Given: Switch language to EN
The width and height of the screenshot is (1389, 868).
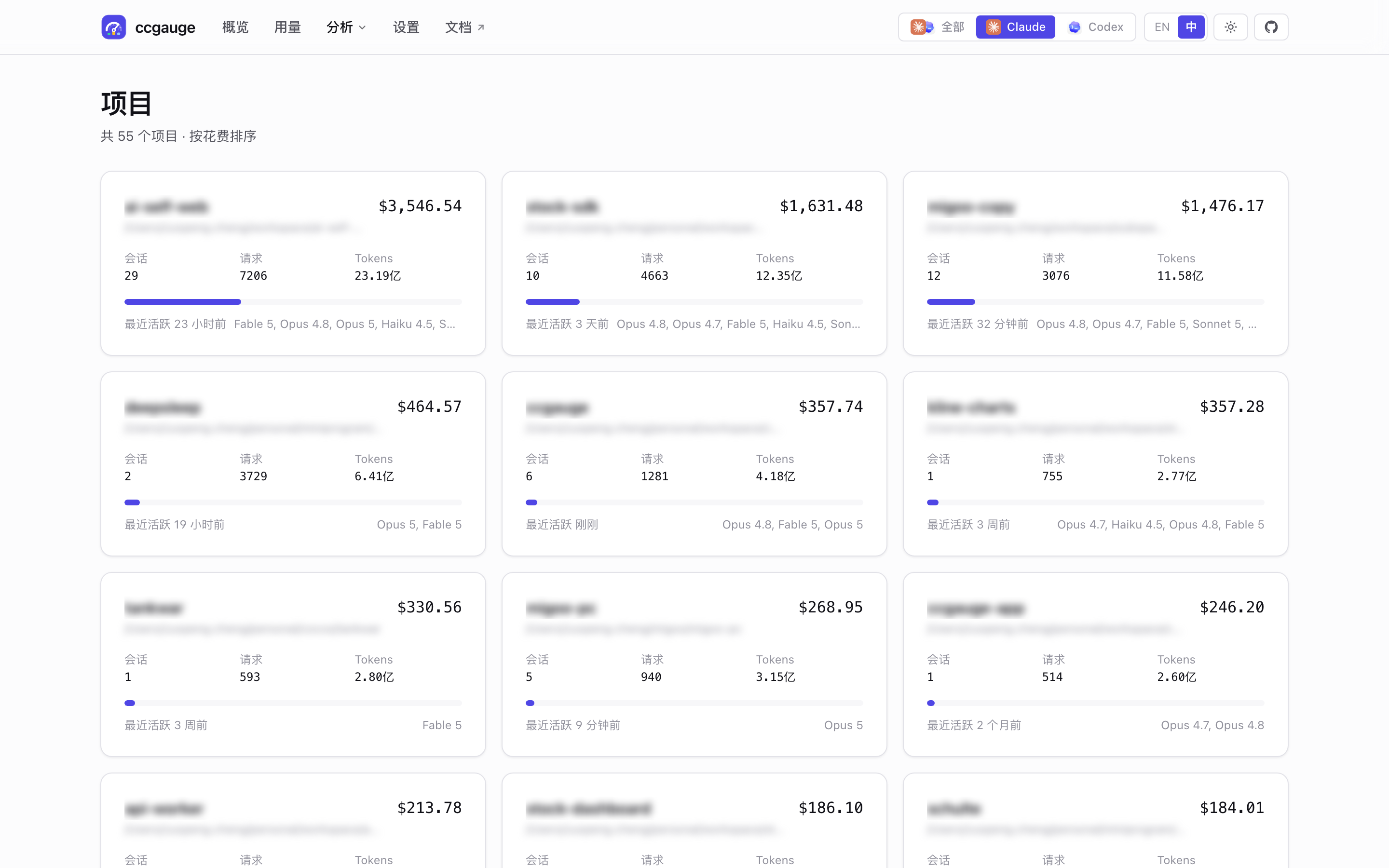Looking at the screenshot, I should click(x=1162, y=27).
